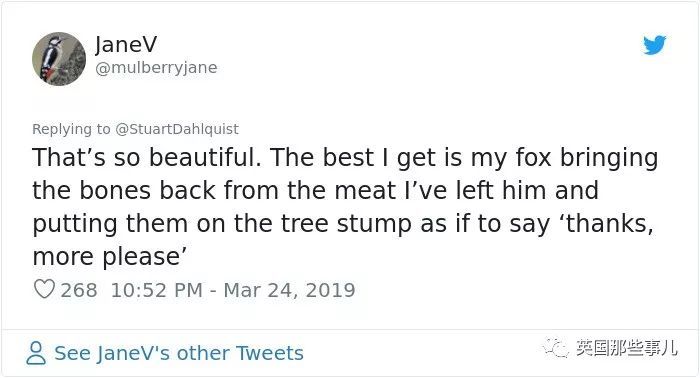Visit the @mulberryjane handle
The image size is (700, 378).
(156, 68)
